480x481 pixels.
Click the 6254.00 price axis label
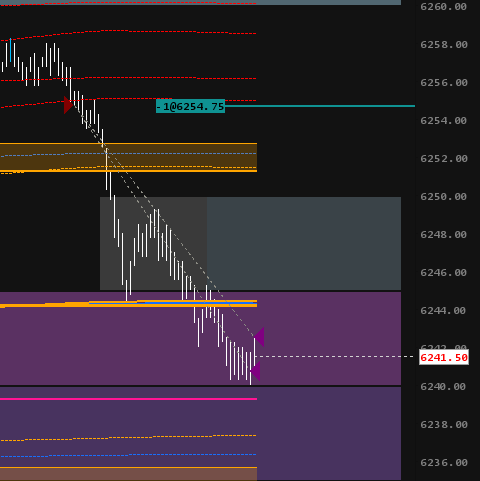443,121
